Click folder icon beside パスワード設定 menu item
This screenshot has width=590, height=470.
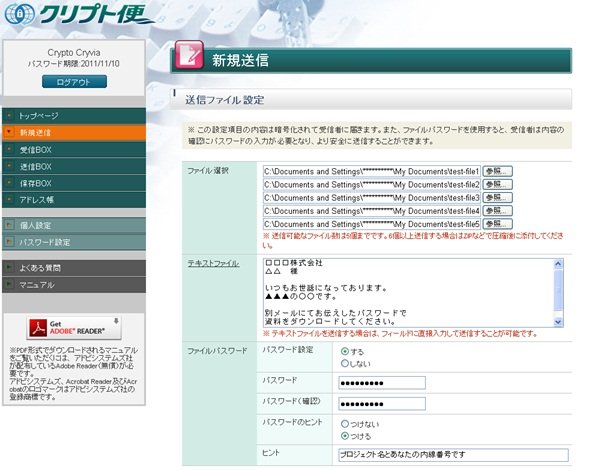pyautogui.click(x=9, y=242)
